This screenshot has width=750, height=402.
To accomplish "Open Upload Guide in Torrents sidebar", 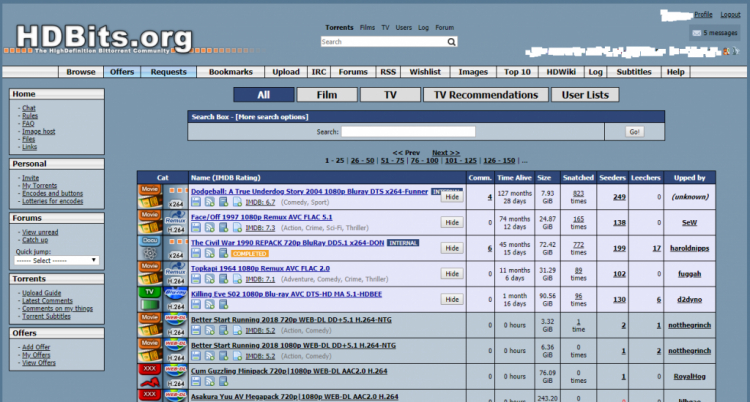I will [x=42, y=293].
